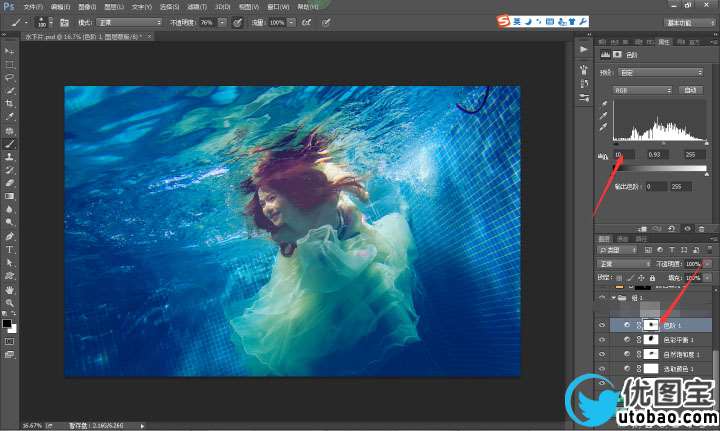
Task: Open the layer blend mode dropdown
Action: click(624, 264)
